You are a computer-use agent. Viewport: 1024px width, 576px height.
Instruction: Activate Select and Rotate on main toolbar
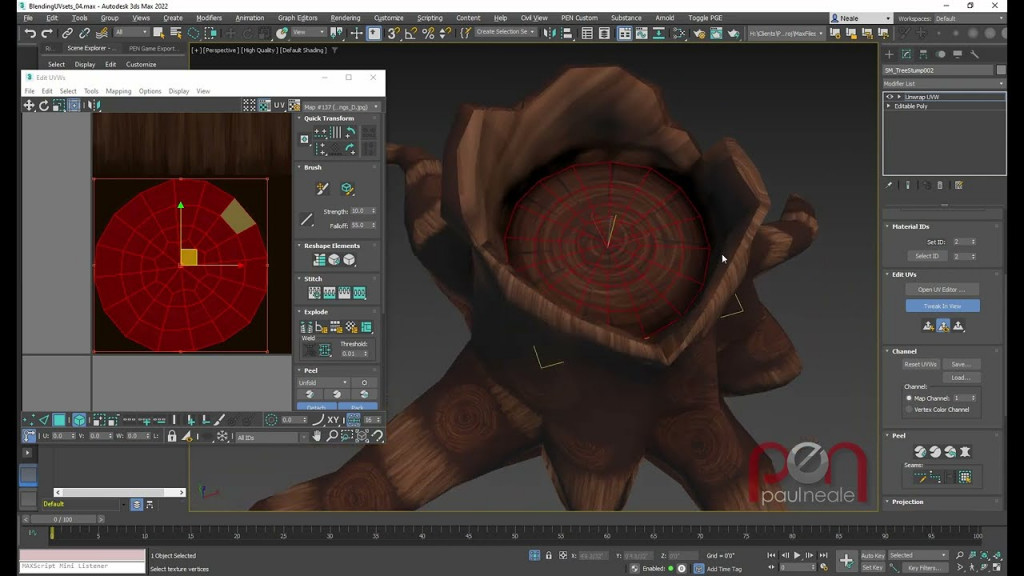(x=247, y=33)
